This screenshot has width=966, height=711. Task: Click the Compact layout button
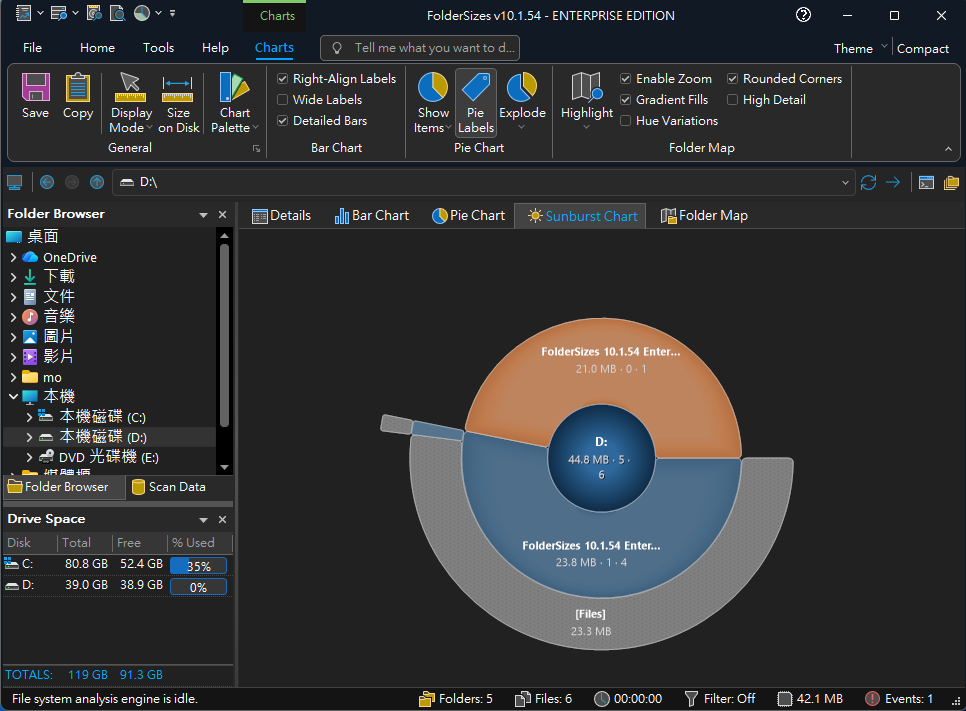click(922, 49)
